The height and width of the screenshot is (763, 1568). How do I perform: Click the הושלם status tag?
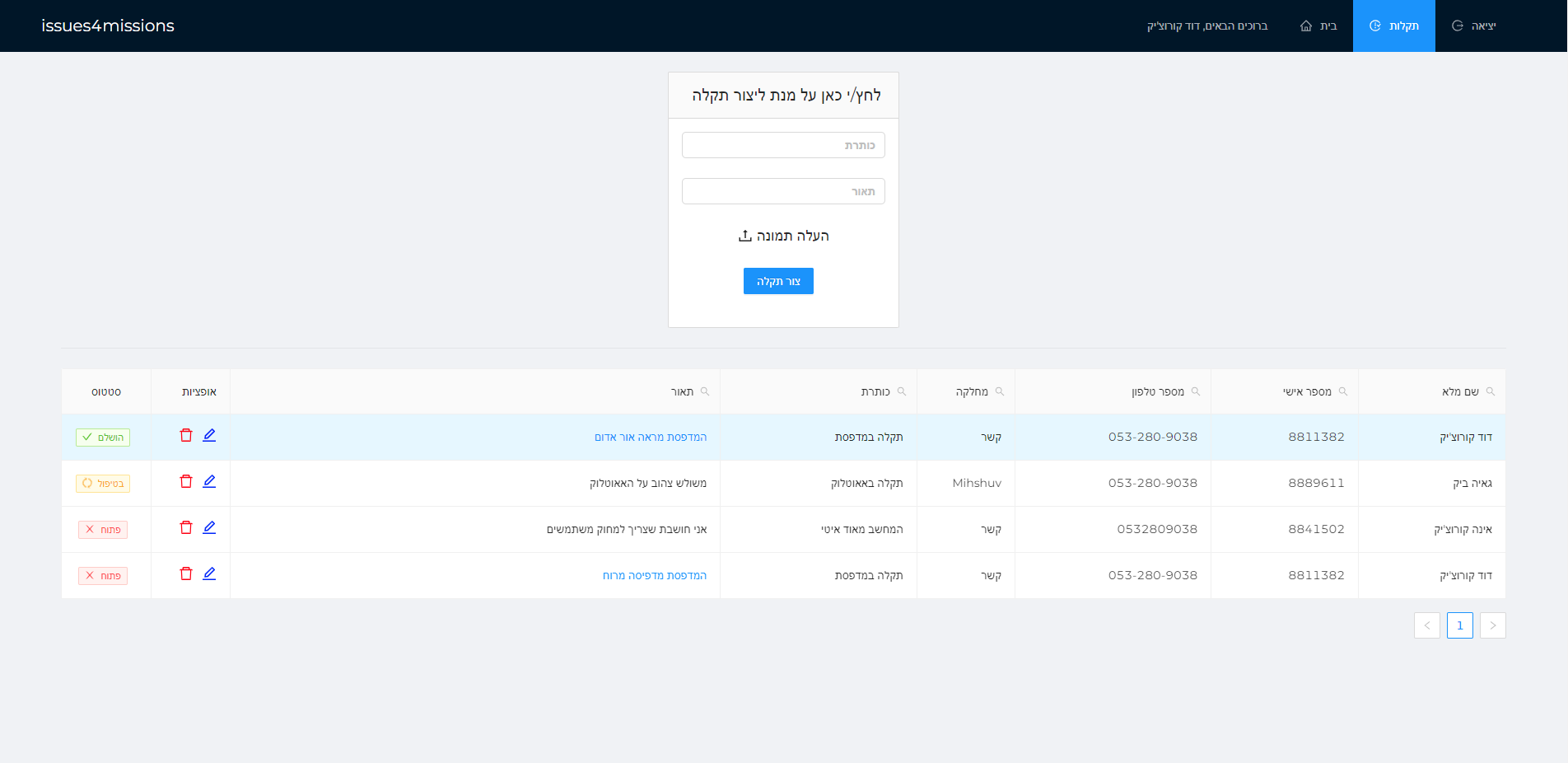pyautogui.click(x=103, y=438)
